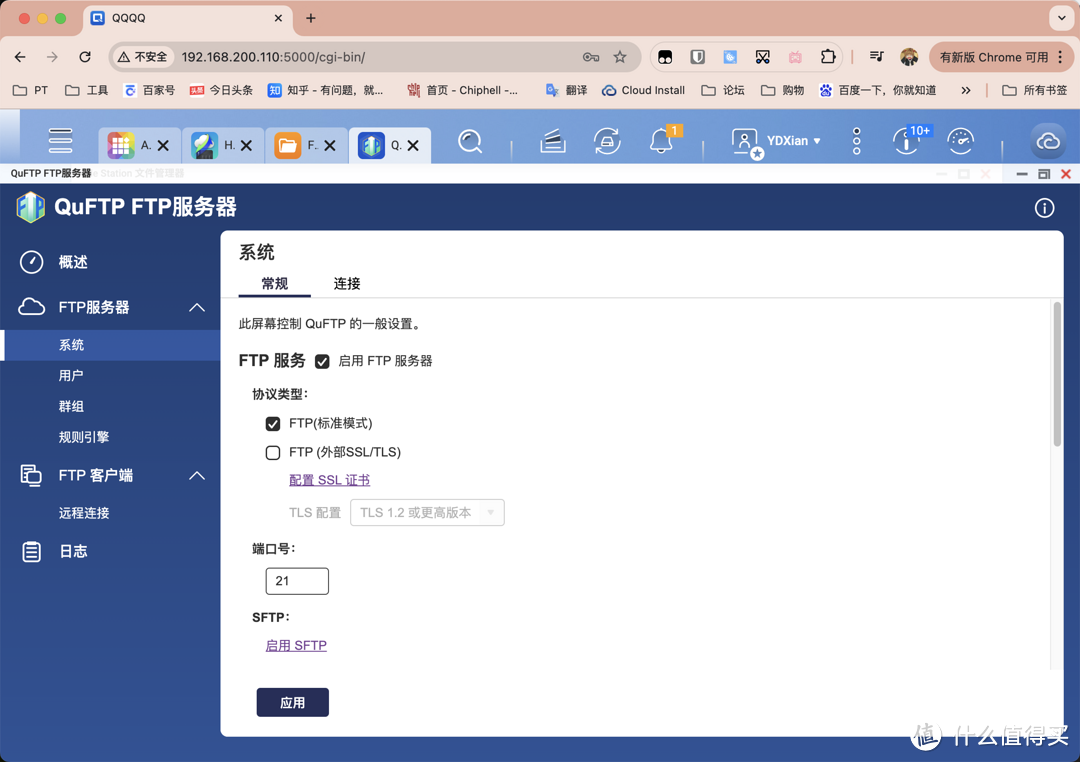Click the dashboard gauge icon
Image resolution: width=1080 pixels, height=762 pixels.
(960, 142)
